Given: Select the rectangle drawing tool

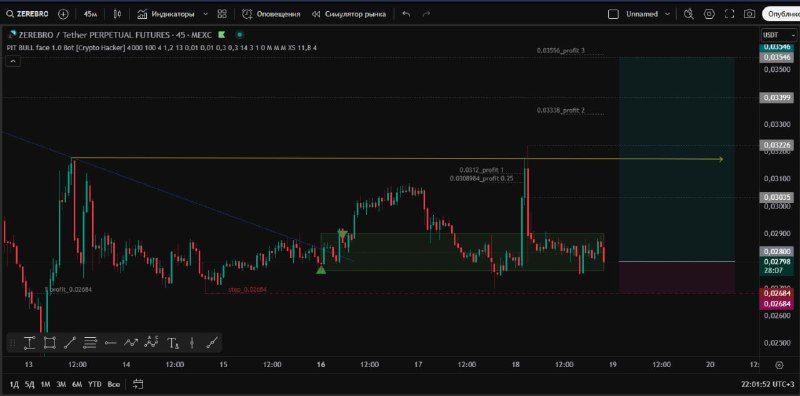Looking at the screenshot, I should point(49,342).
